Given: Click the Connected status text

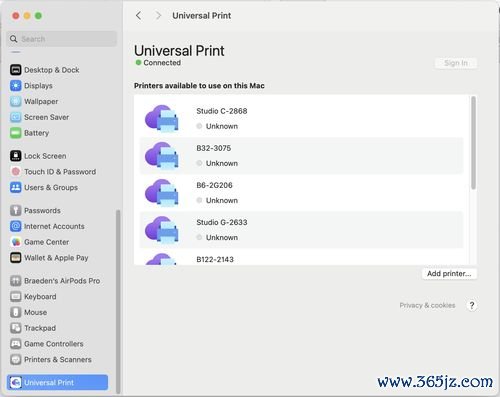Looking at the screenshot, I should [162, 63].
